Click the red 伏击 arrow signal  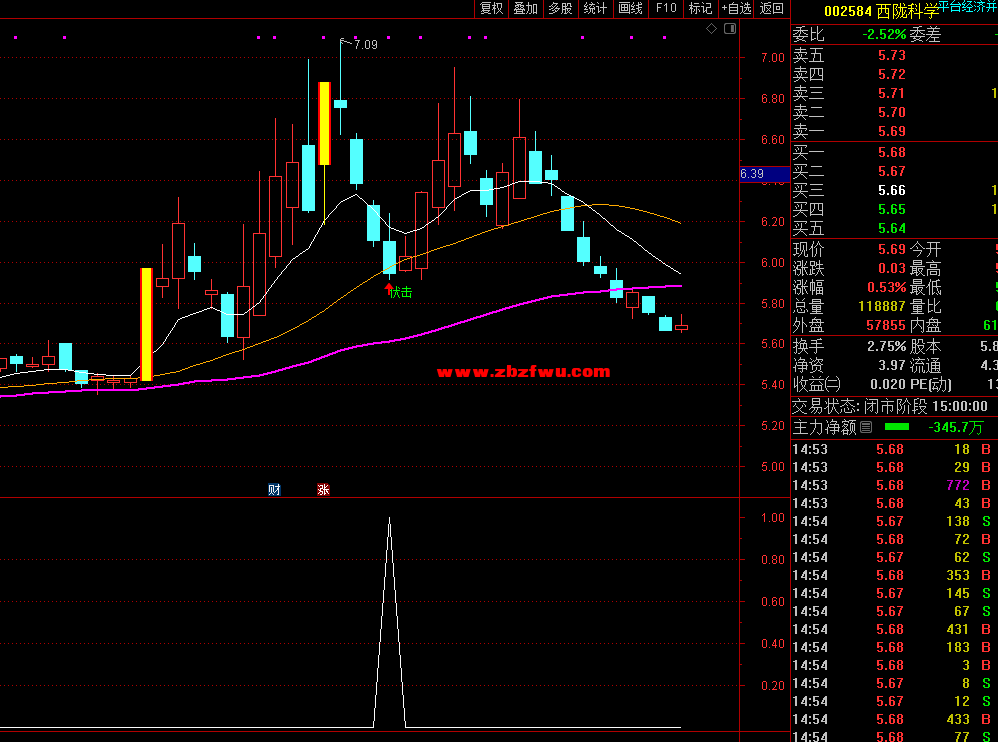pos(389,291)
